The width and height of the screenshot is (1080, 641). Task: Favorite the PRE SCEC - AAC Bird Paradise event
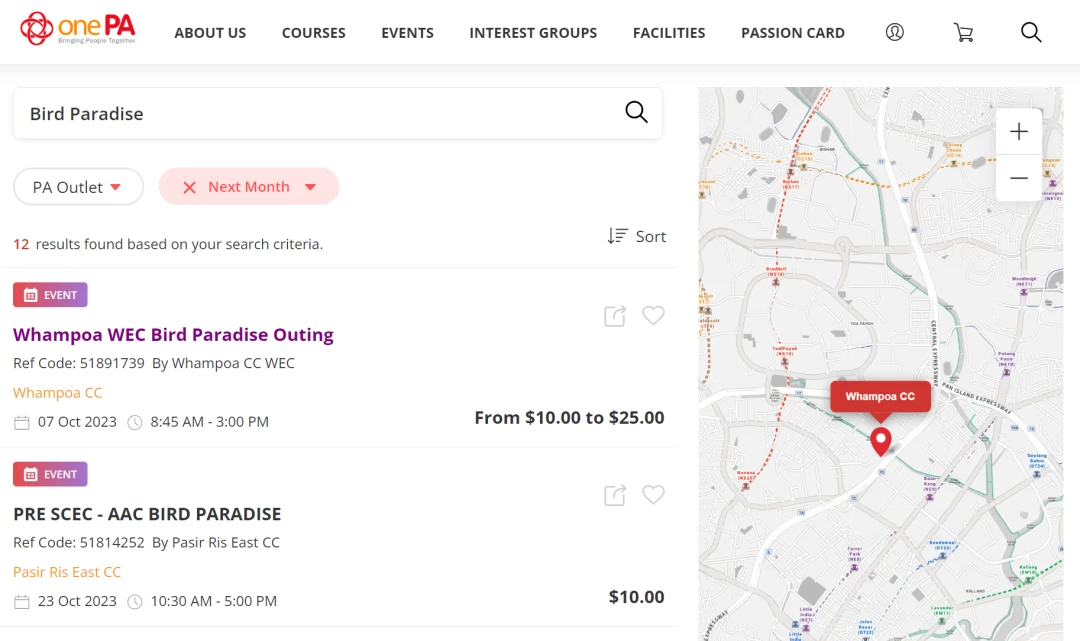(x=653, y=494)
